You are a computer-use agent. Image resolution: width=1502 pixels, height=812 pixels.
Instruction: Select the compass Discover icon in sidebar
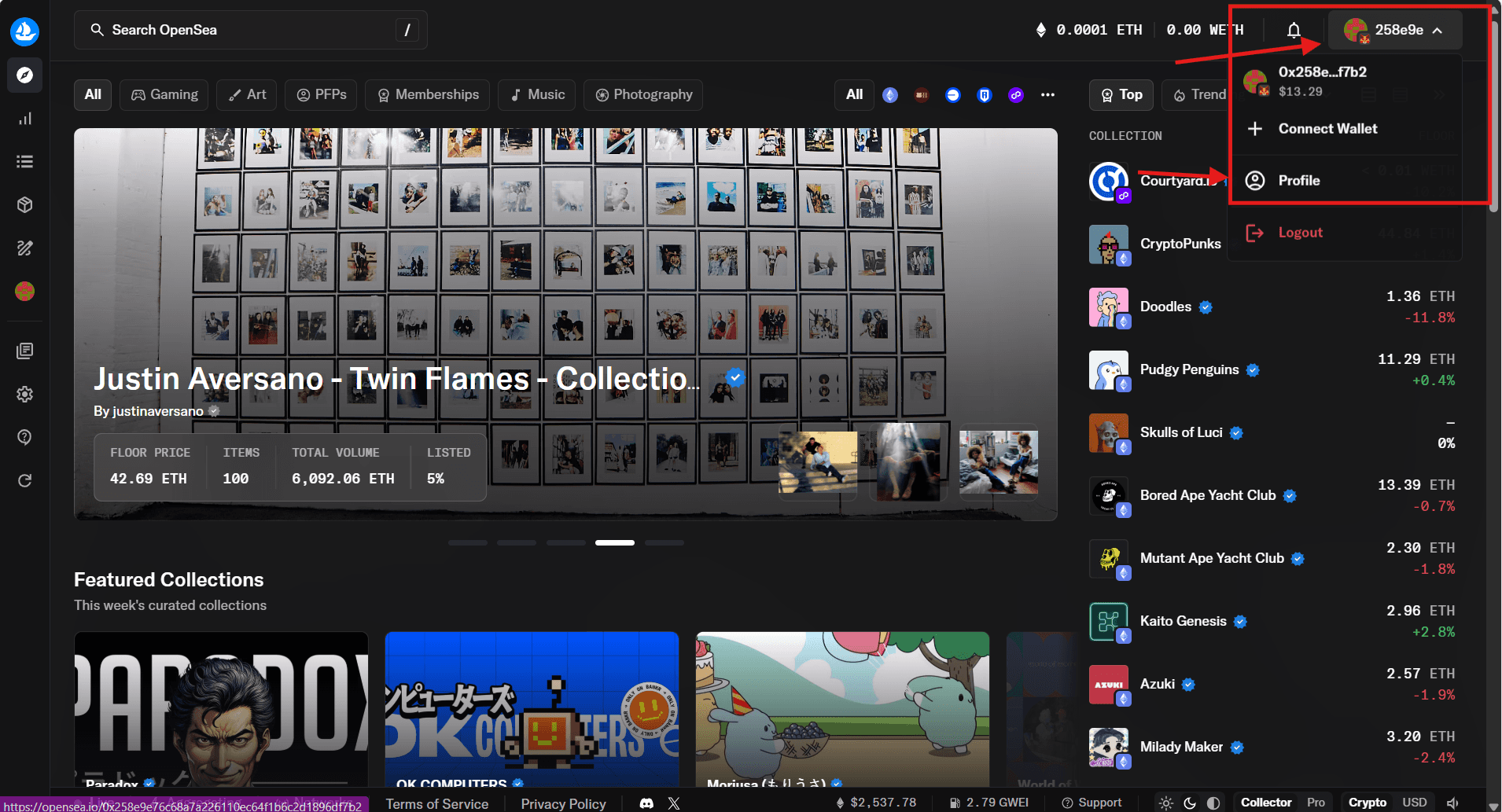[x=24, y=75]
